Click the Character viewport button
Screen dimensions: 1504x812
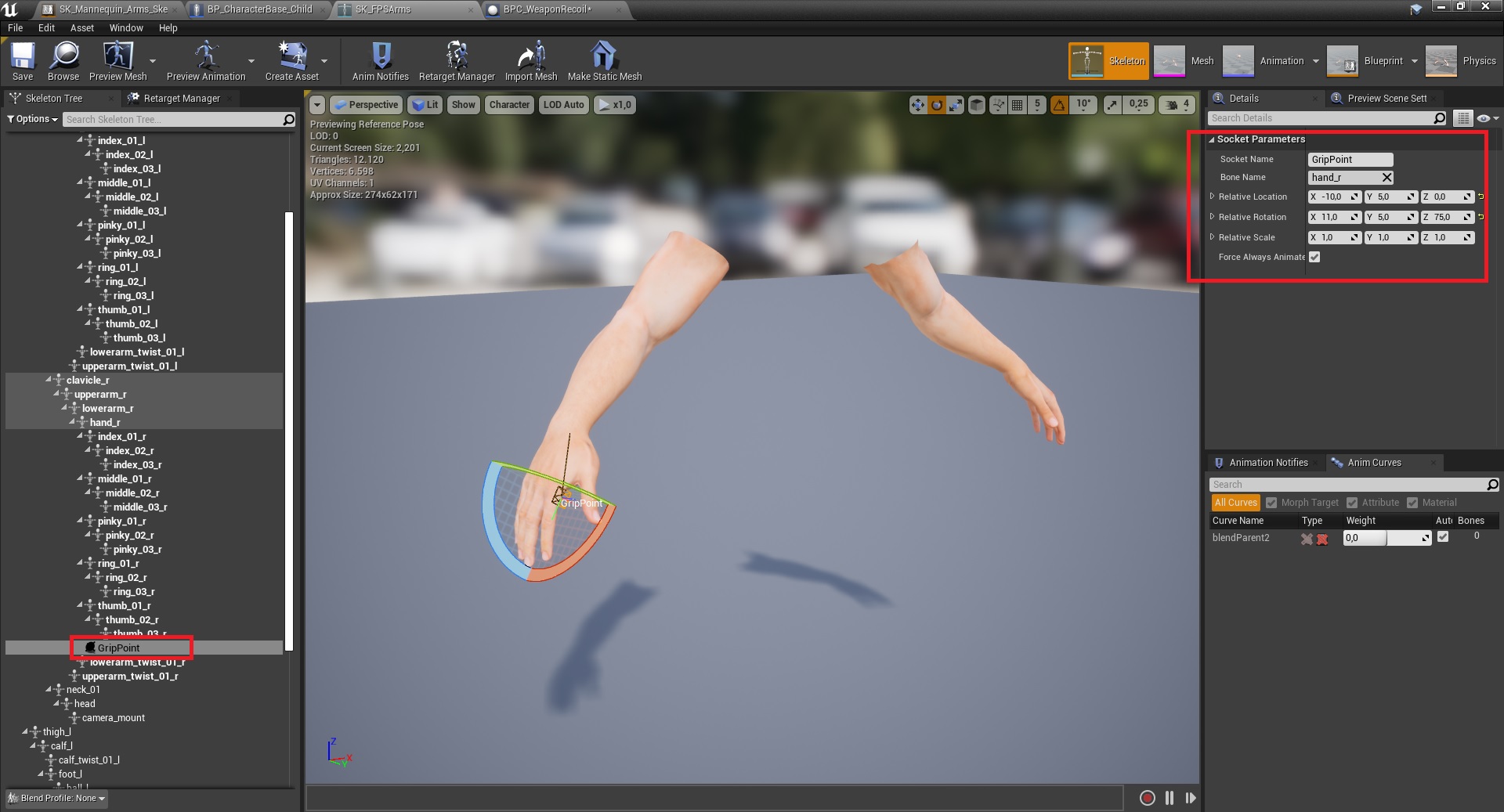(x=509, y=104)
